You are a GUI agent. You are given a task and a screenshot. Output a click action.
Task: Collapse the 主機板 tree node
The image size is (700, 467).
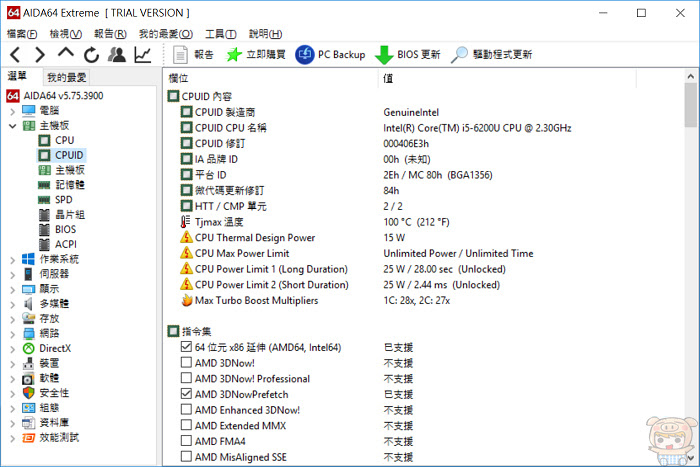pyautogui.click(x=12, y=126)
